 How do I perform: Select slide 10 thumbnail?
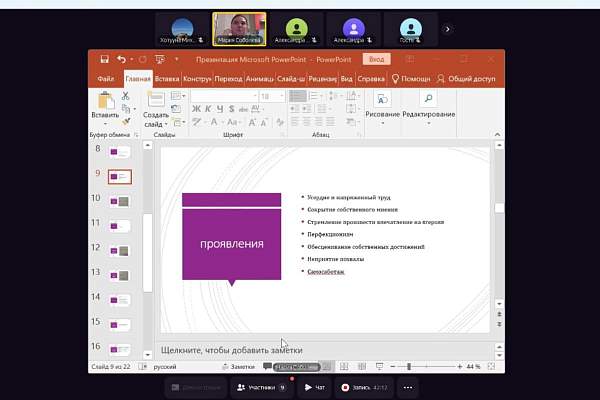pos(119,201)
